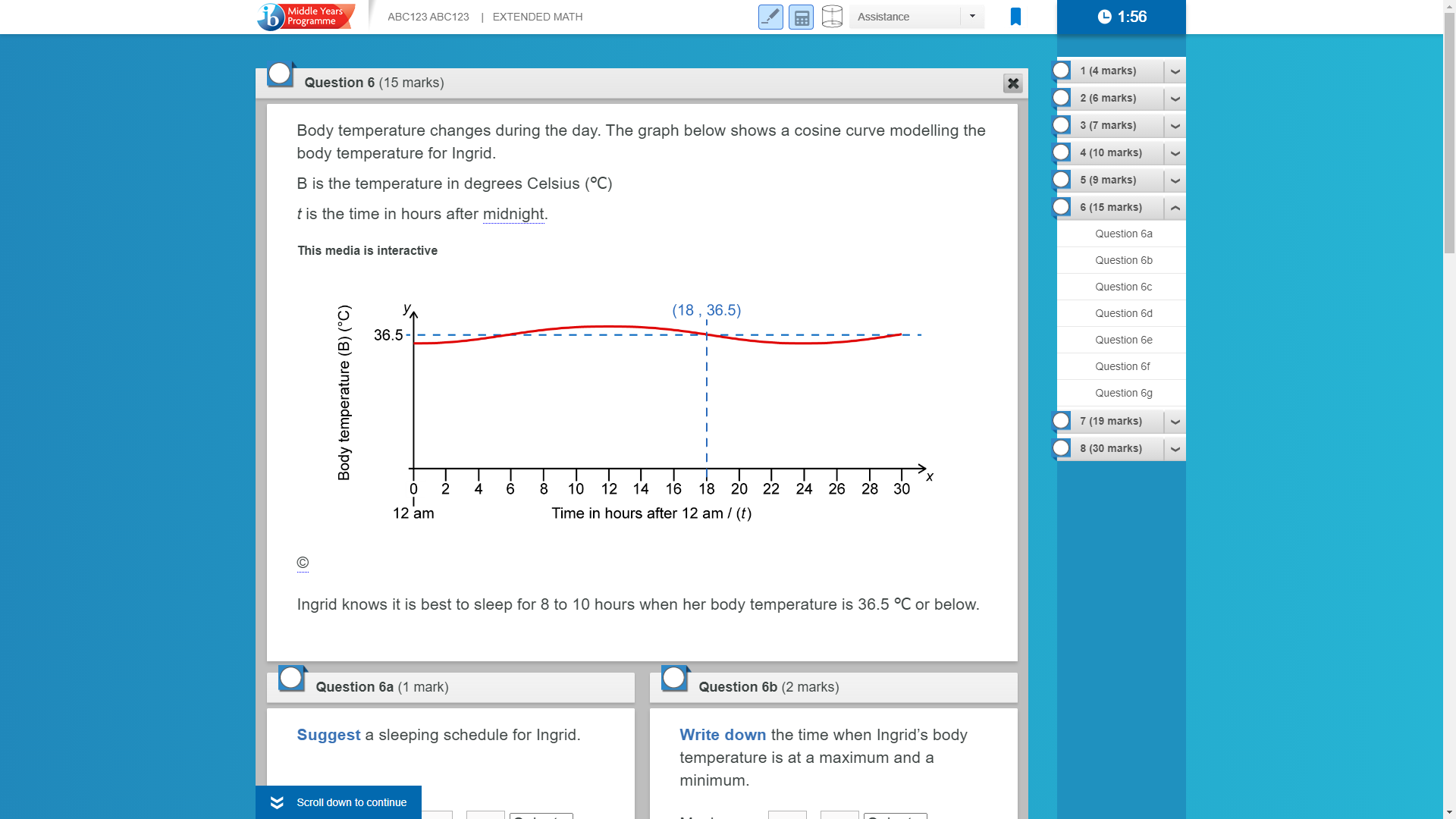The height and width of the screenshot is (819, 1456).
Task: Toggle status circle for question 5 in sidebar
Action: point(1062,180)
